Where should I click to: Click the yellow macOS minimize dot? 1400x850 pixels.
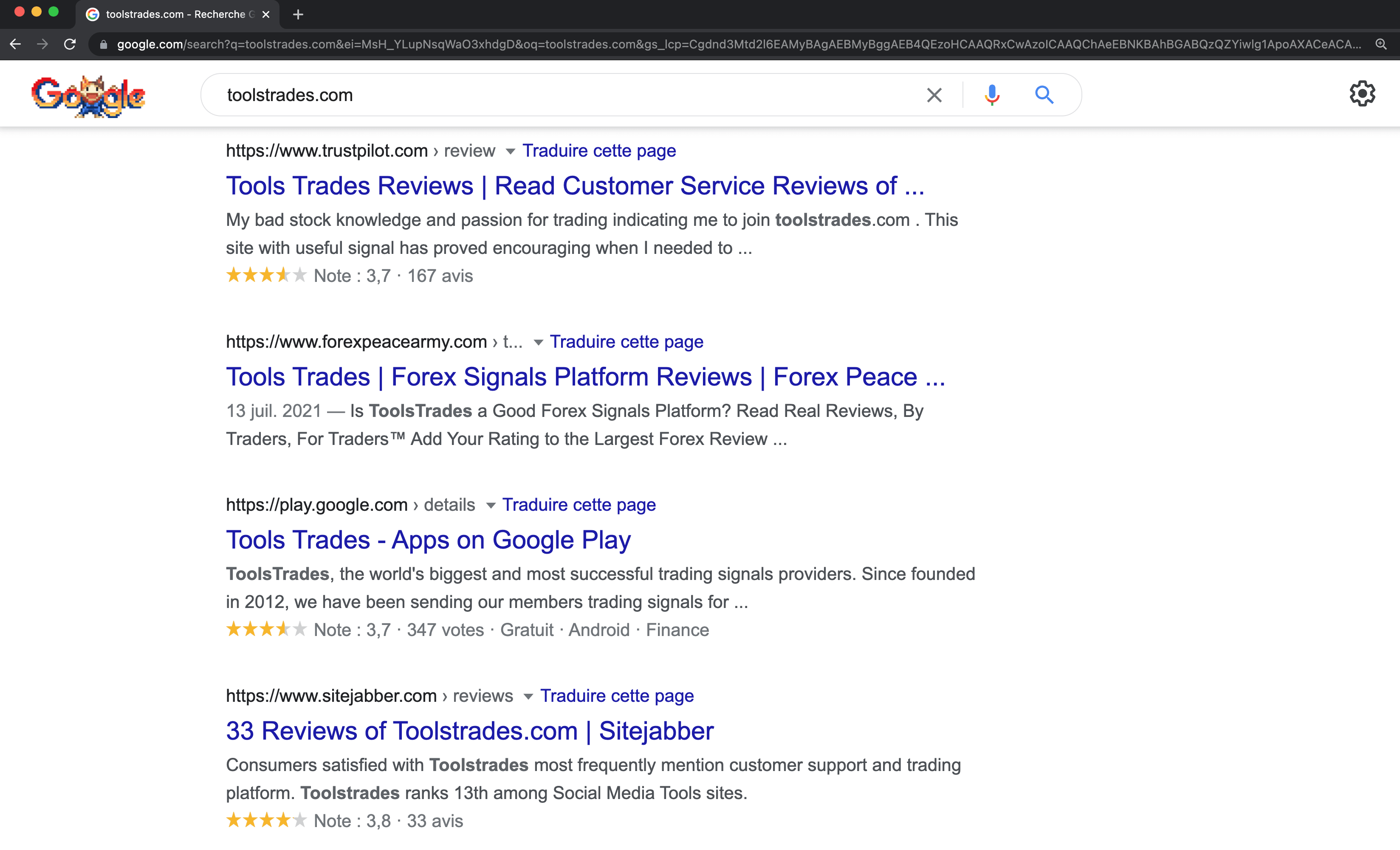(37, 12)
